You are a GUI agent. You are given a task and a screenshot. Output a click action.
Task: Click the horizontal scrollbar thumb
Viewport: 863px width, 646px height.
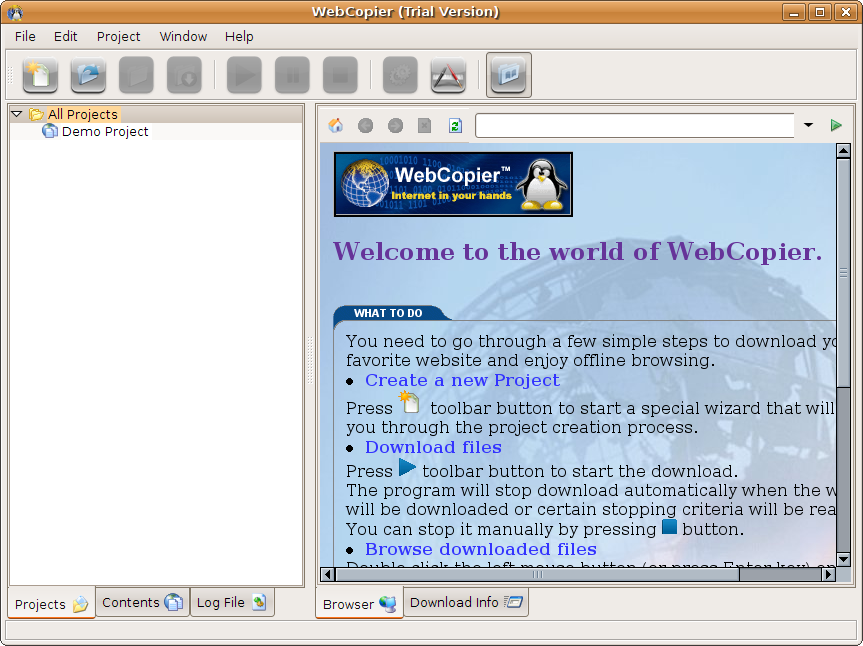point(537,574)
